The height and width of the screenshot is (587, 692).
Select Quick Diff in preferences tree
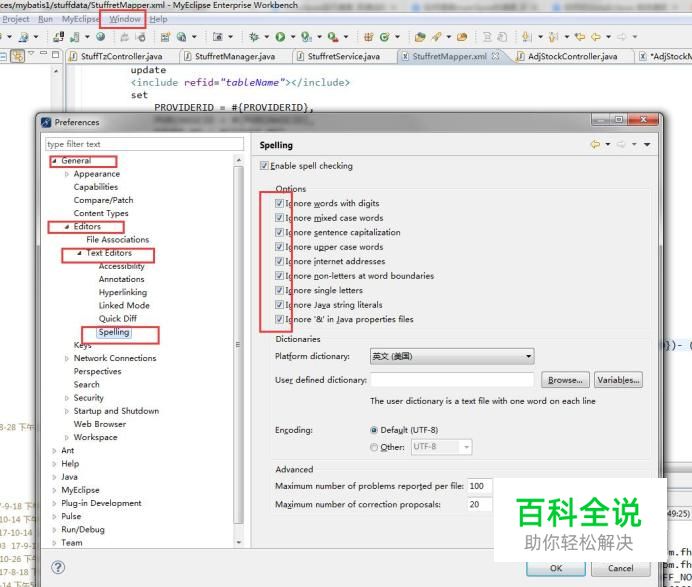(x=117, y=319)
